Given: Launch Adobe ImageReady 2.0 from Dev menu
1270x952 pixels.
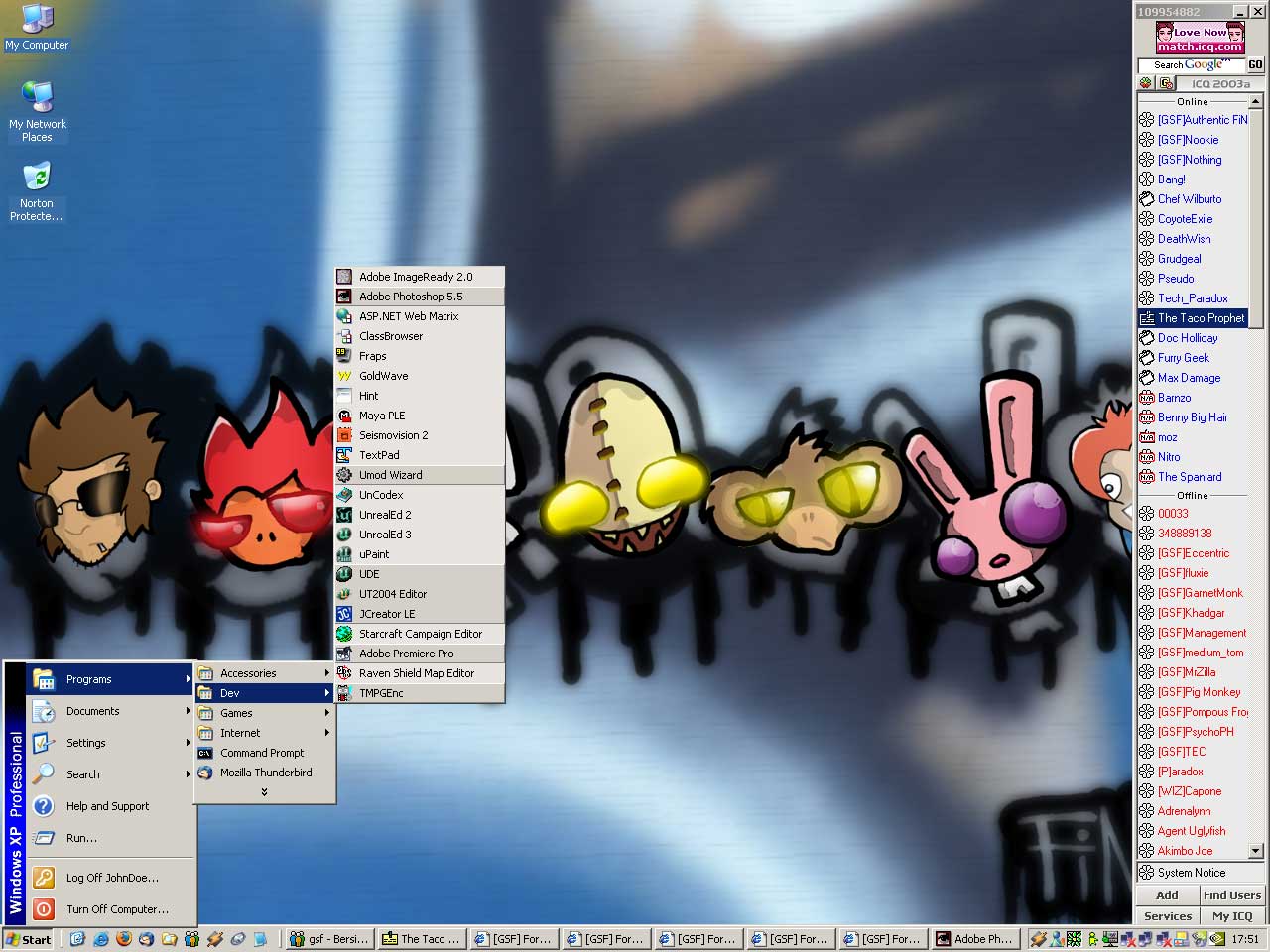Looking at the screenshot, I should (x=420, y=277).
